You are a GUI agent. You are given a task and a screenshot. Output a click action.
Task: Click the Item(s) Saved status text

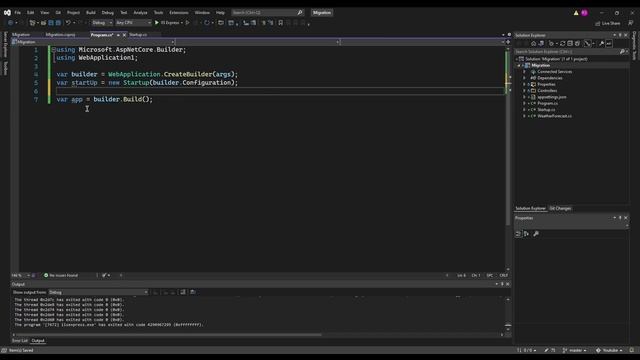[x=21, y=350]
